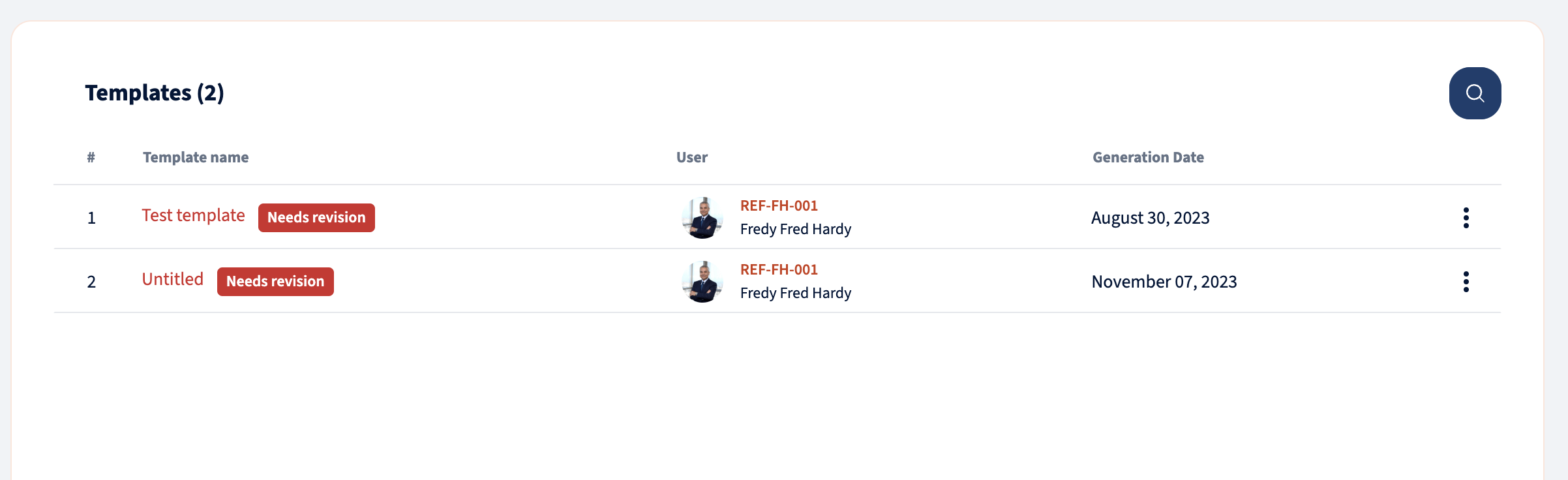The height and width of the screenshot is (480, 1568).
Task: Click Fredy Fred Hardy name in the second row
Action: coord(796,293)
